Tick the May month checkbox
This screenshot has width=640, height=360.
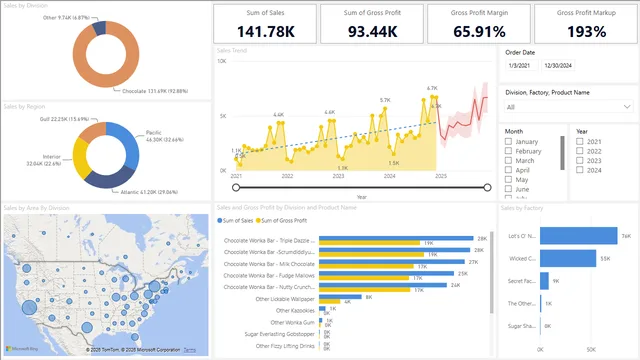coord(508,179)
